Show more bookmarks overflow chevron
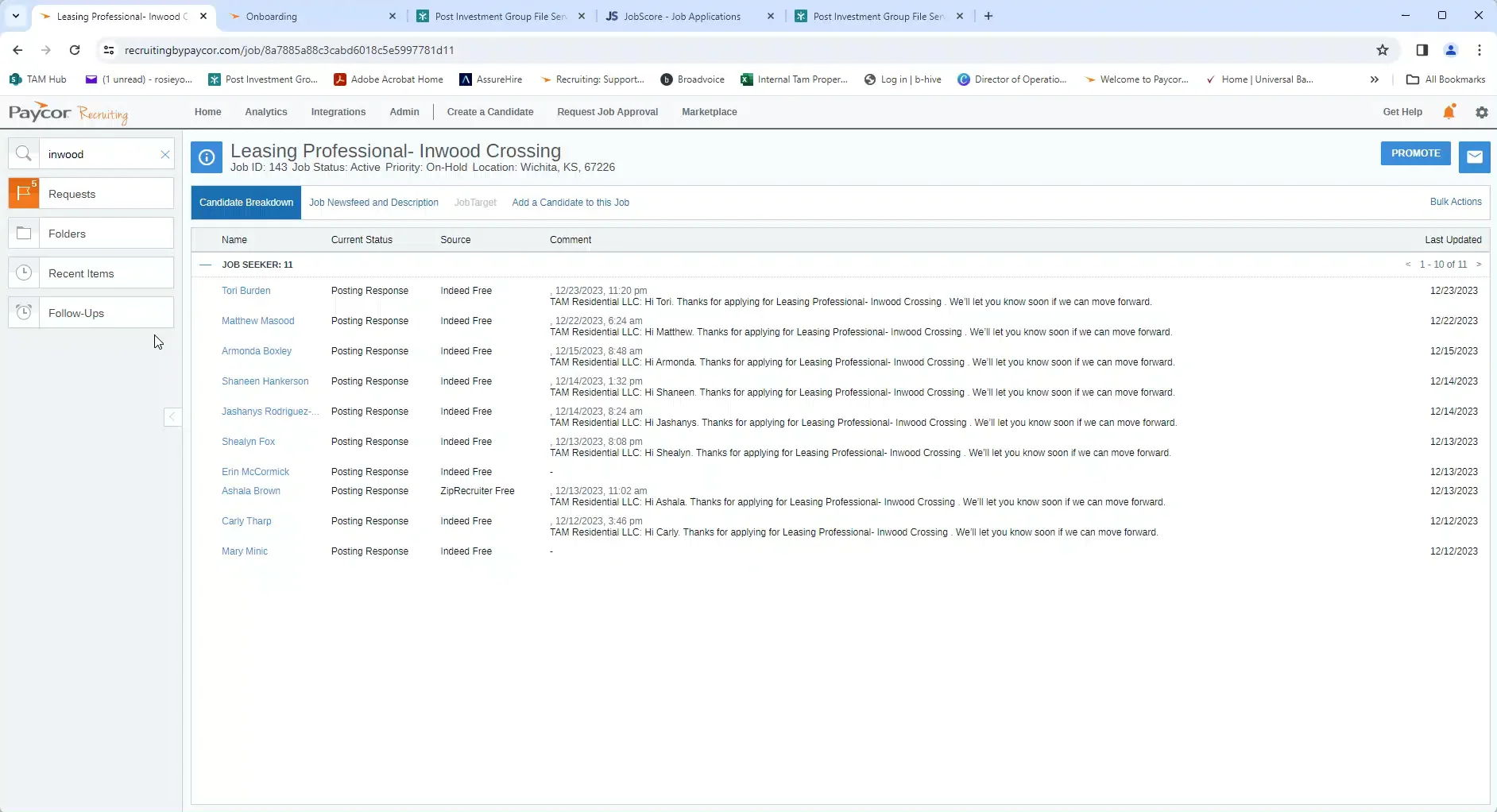 coord(1375,79)
